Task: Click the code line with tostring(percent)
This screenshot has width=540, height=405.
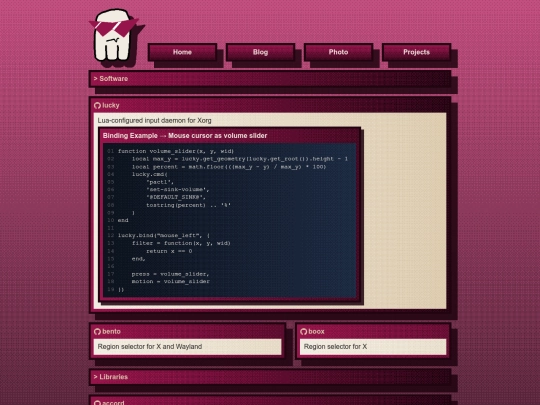Action: click(188, 205)
